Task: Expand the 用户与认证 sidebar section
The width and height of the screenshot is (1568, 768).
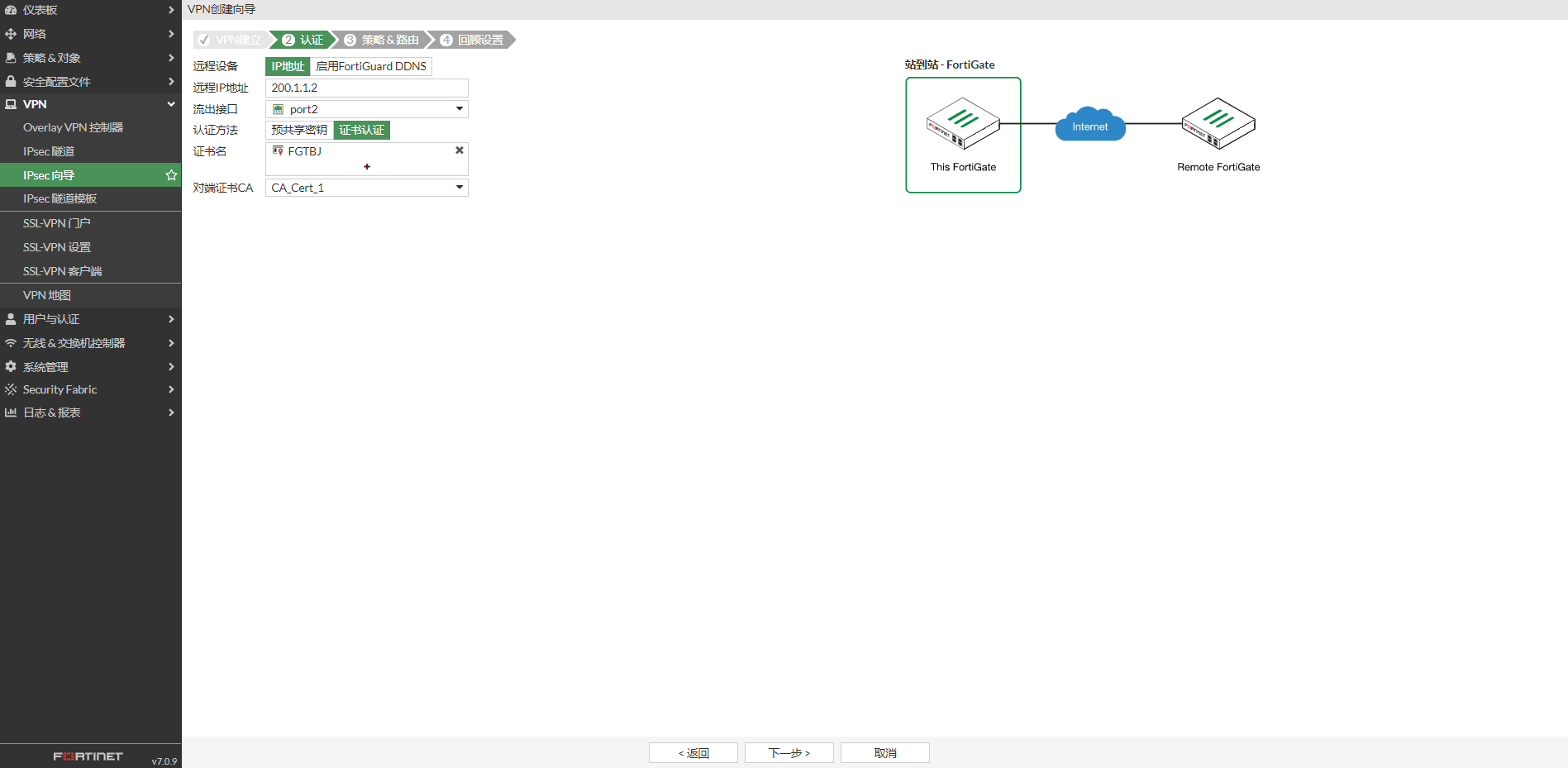Action: point(90,319)
